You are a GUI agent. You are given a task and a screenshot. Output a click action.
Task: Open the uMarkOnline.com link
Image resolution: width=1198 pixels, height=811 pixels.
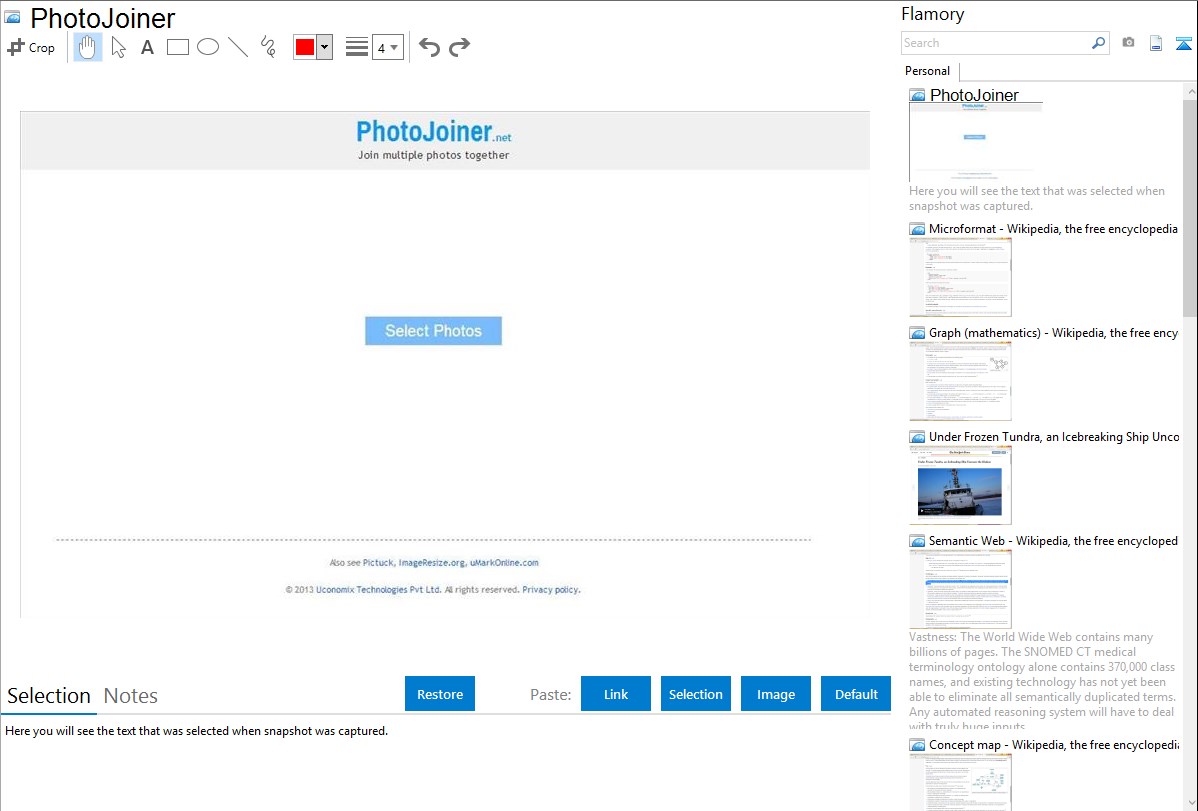[x=504, y=563]
